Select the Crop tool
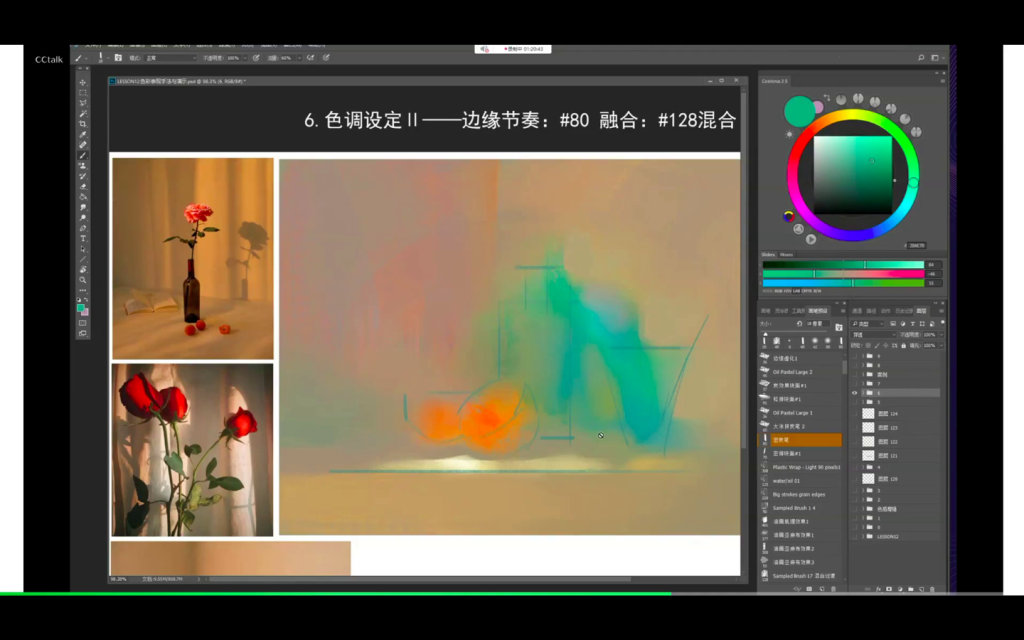 (x=83, y=124)
